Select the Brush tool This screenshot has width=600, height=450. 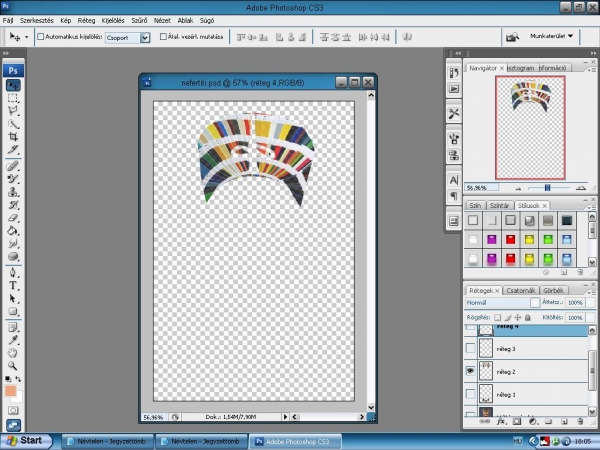tap(13, 179)
